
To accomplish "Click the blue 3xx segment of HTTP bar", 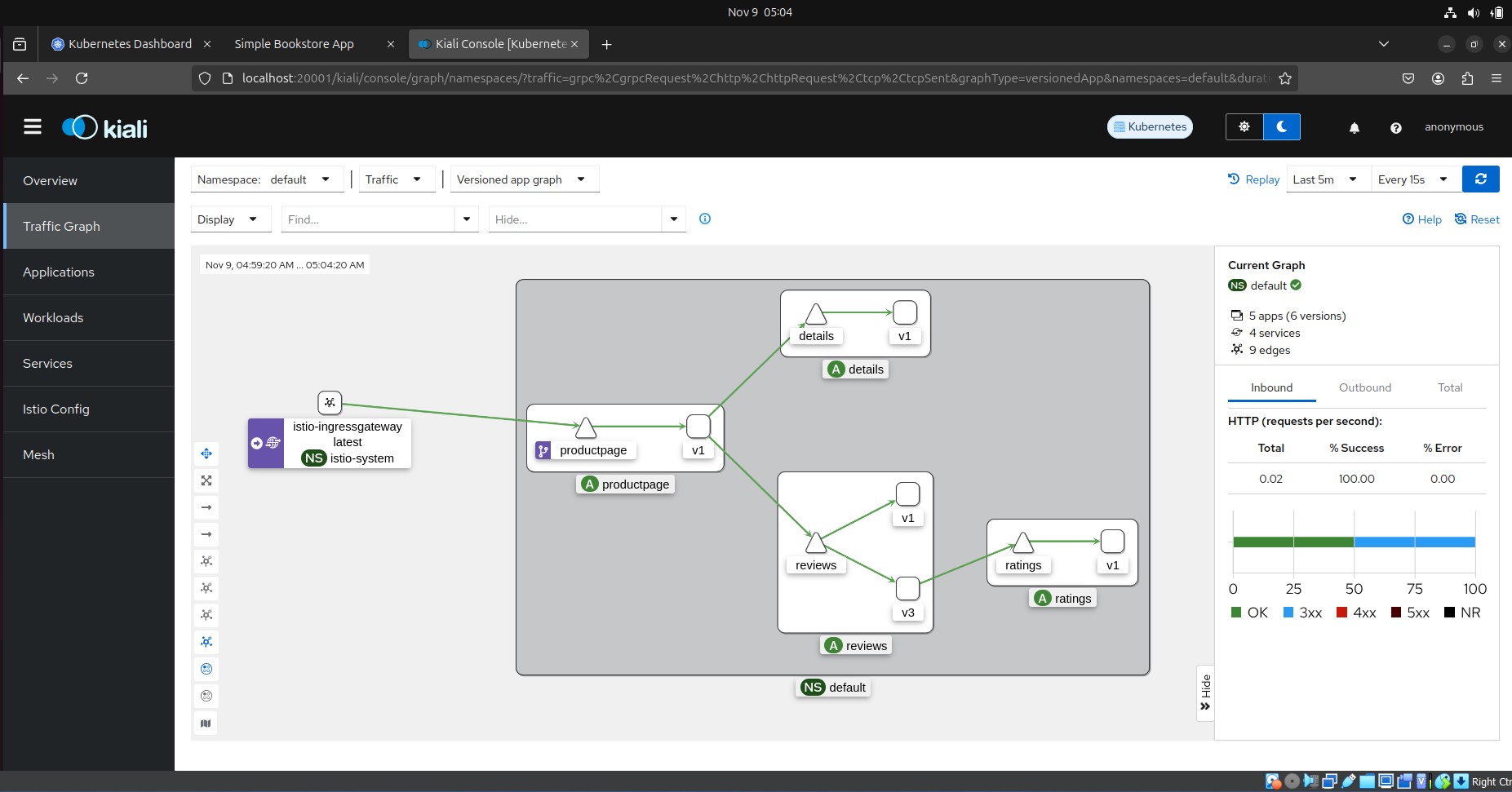I will (1415, 542).
